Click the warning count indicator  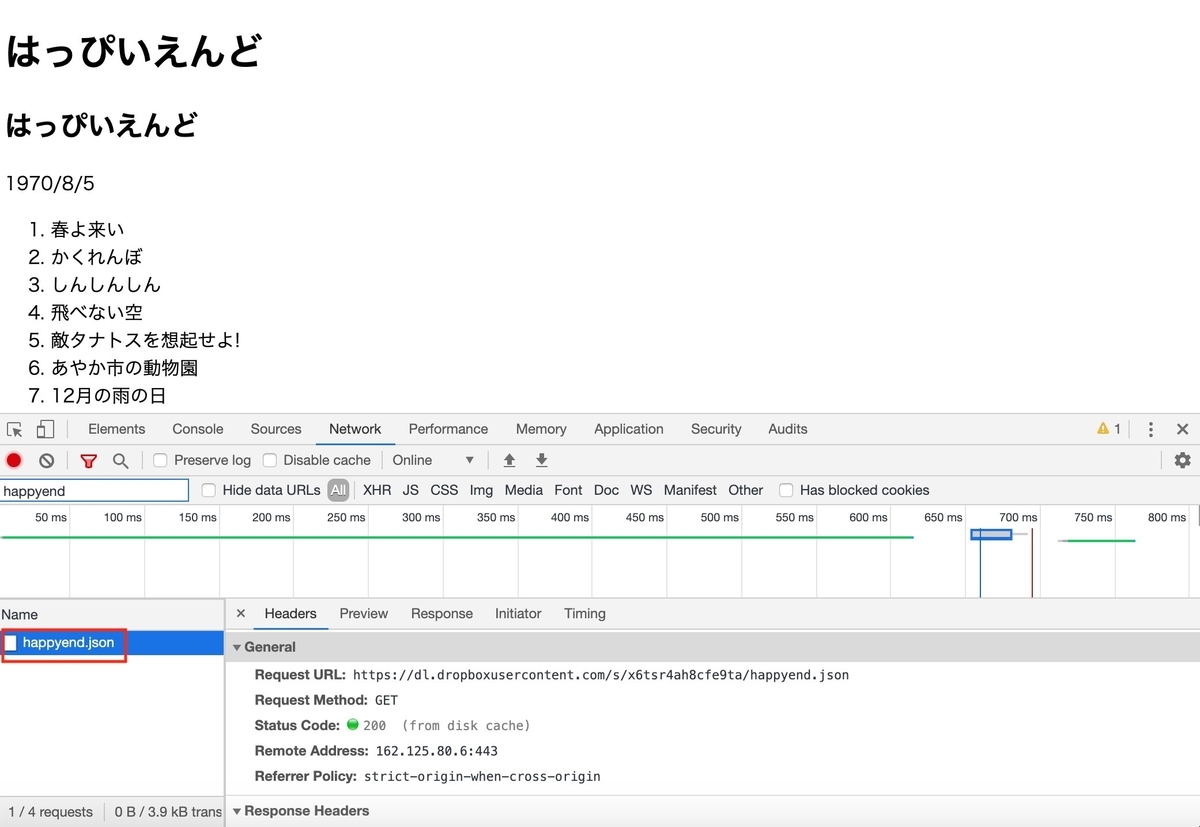point(1109,429)
